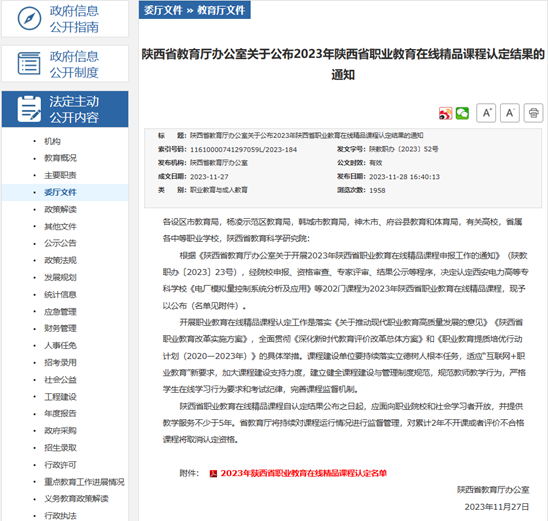Open 工程建设 in sidebar menu
The height and width of the screenshot is (521, 548).
click(x=60, y=397)
